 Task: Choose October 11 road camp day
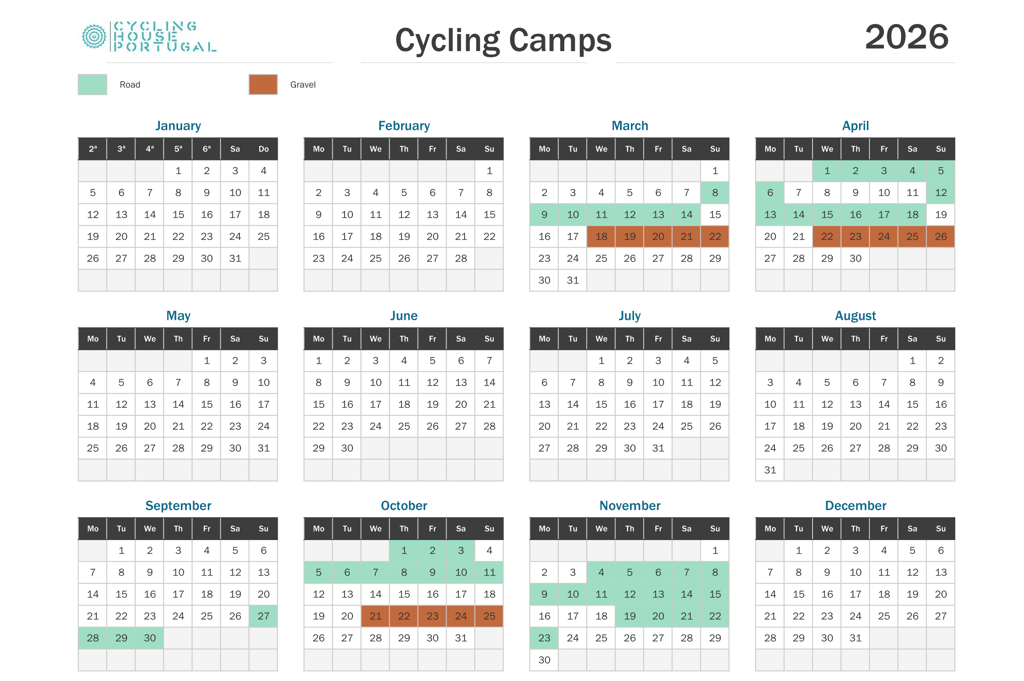(x=489, y=572)
